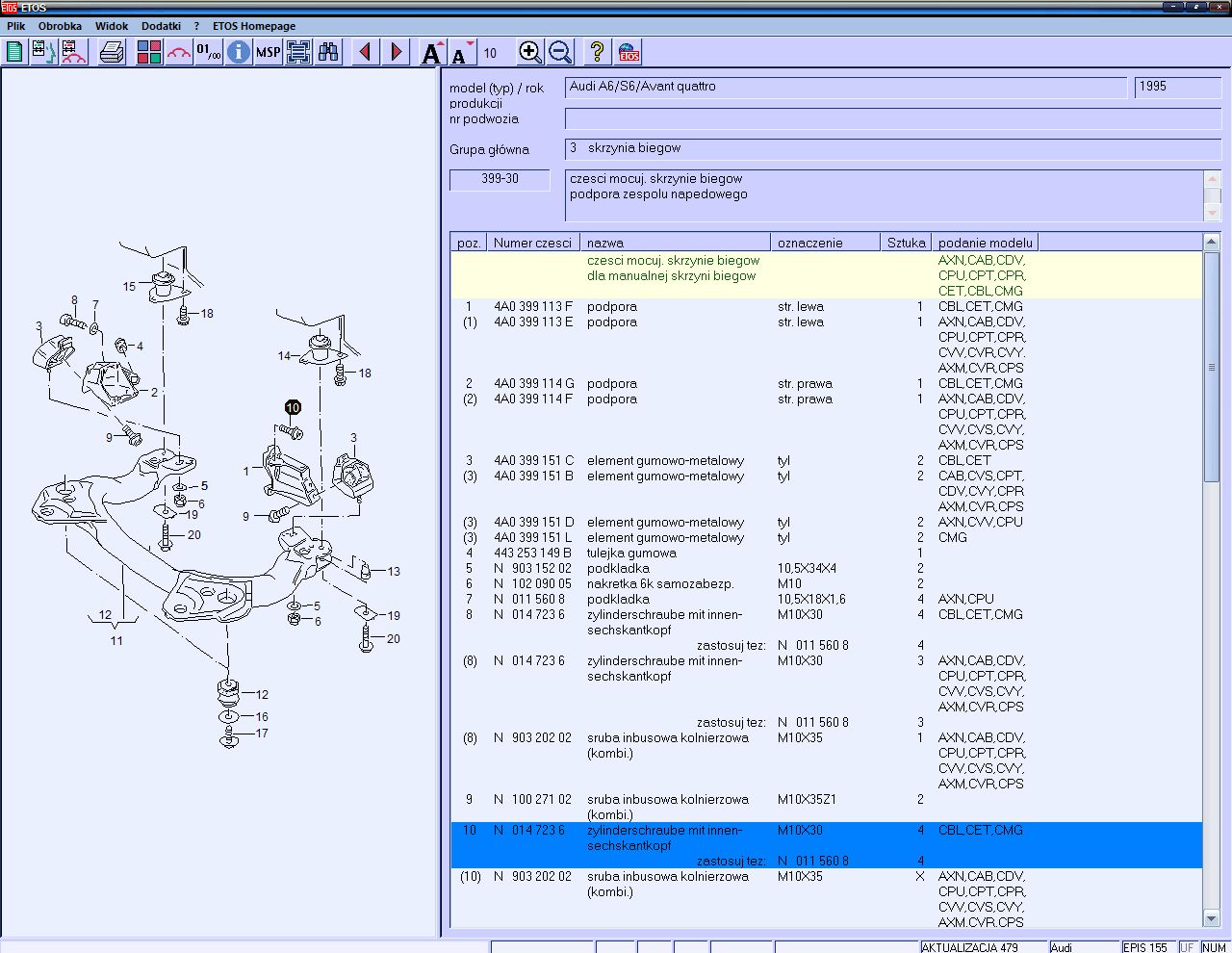1232x953 pixels.
Task: Open help with the yellow question mark
Action: click(x=597, y=52)
